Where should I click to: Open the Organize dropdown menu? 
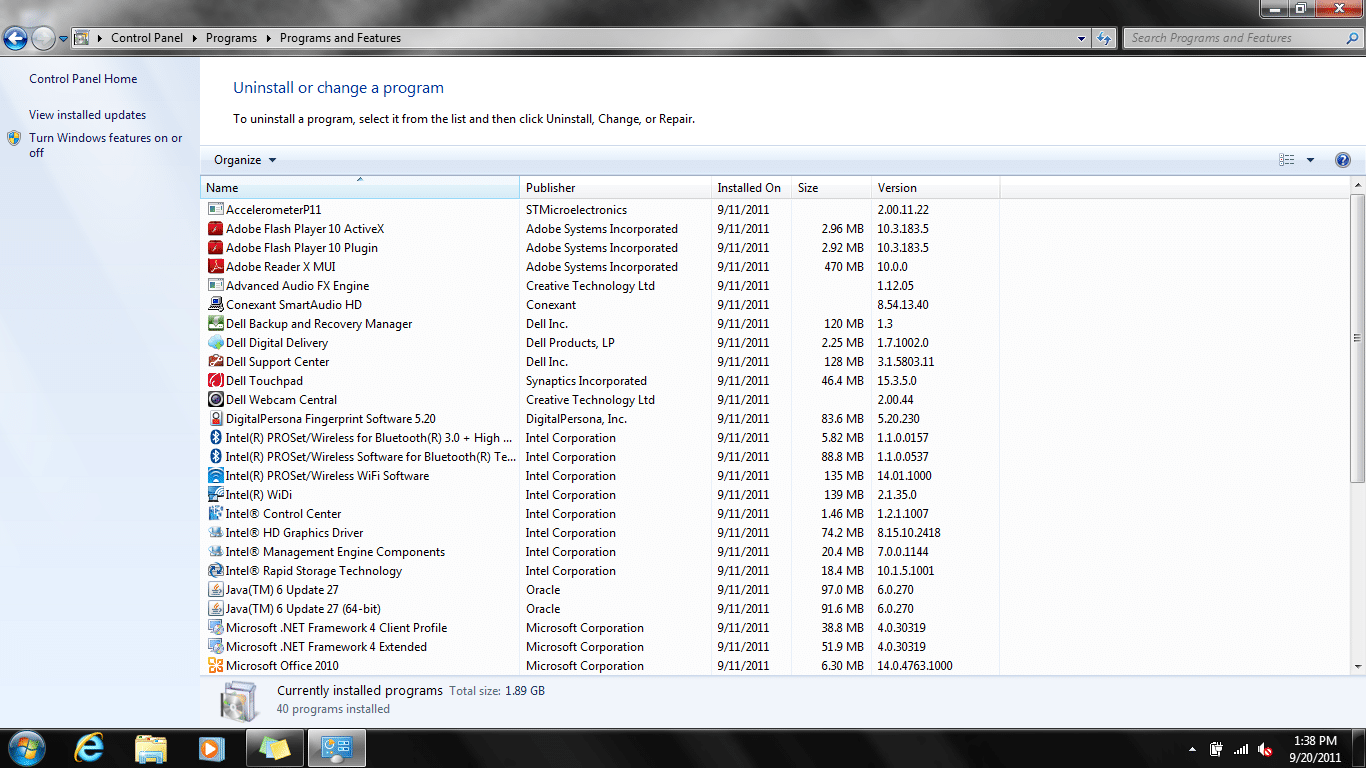[x=245, y=160]
